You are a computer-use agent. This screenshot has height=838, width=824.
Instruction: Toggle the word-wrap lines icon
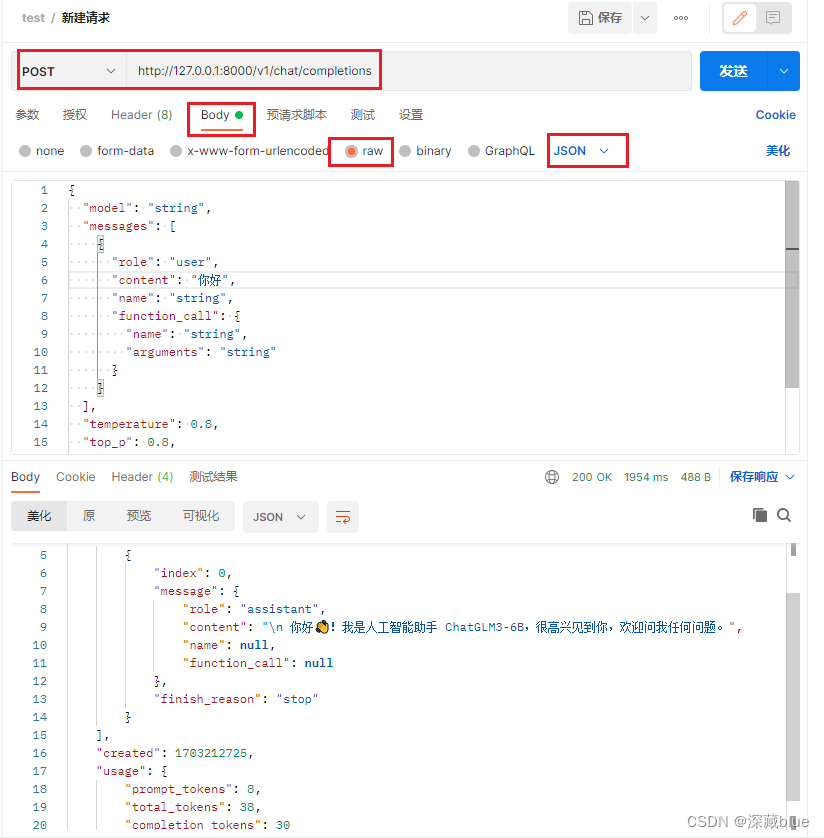pyautogui.click(x=343, y=517)
